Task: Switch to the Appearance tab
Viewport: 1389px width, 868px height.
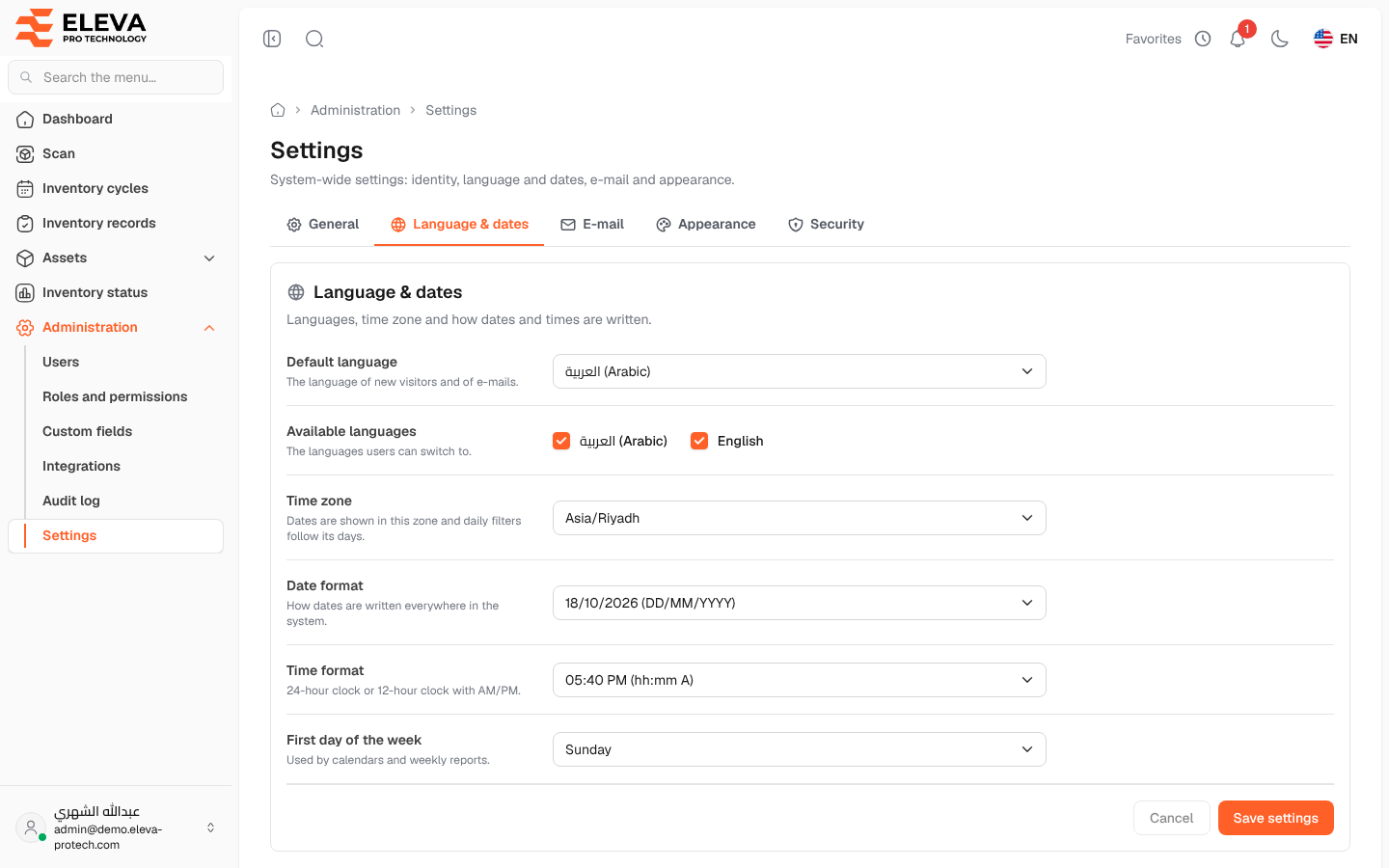Action: [706, 225]
